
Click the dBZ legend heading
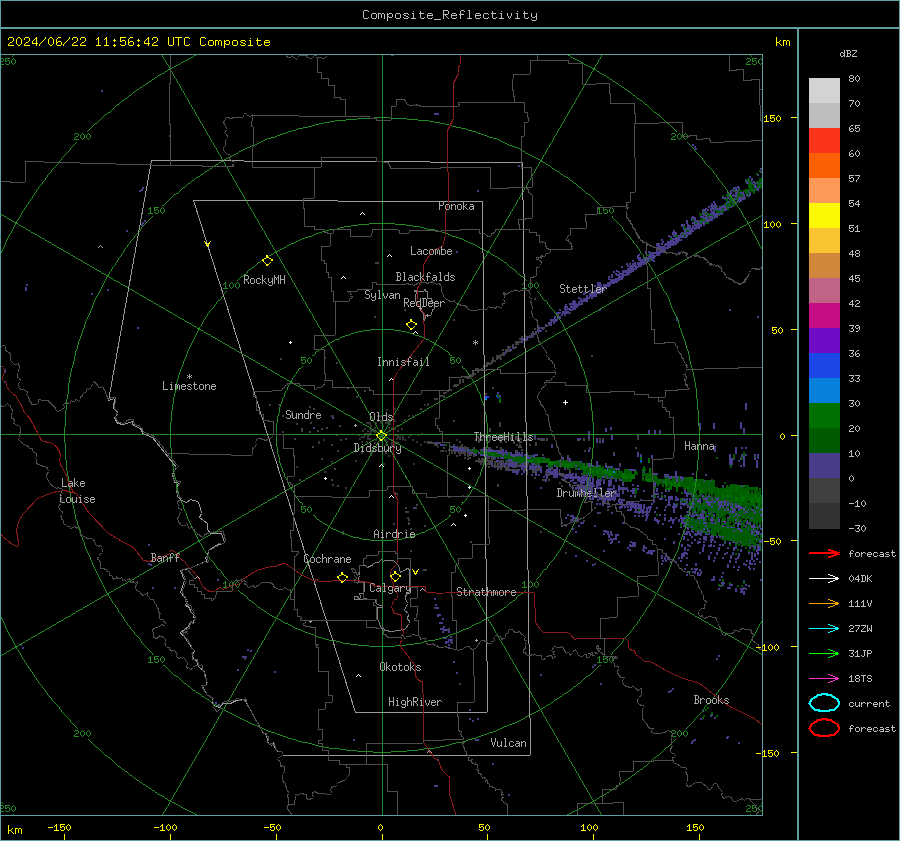848,53
